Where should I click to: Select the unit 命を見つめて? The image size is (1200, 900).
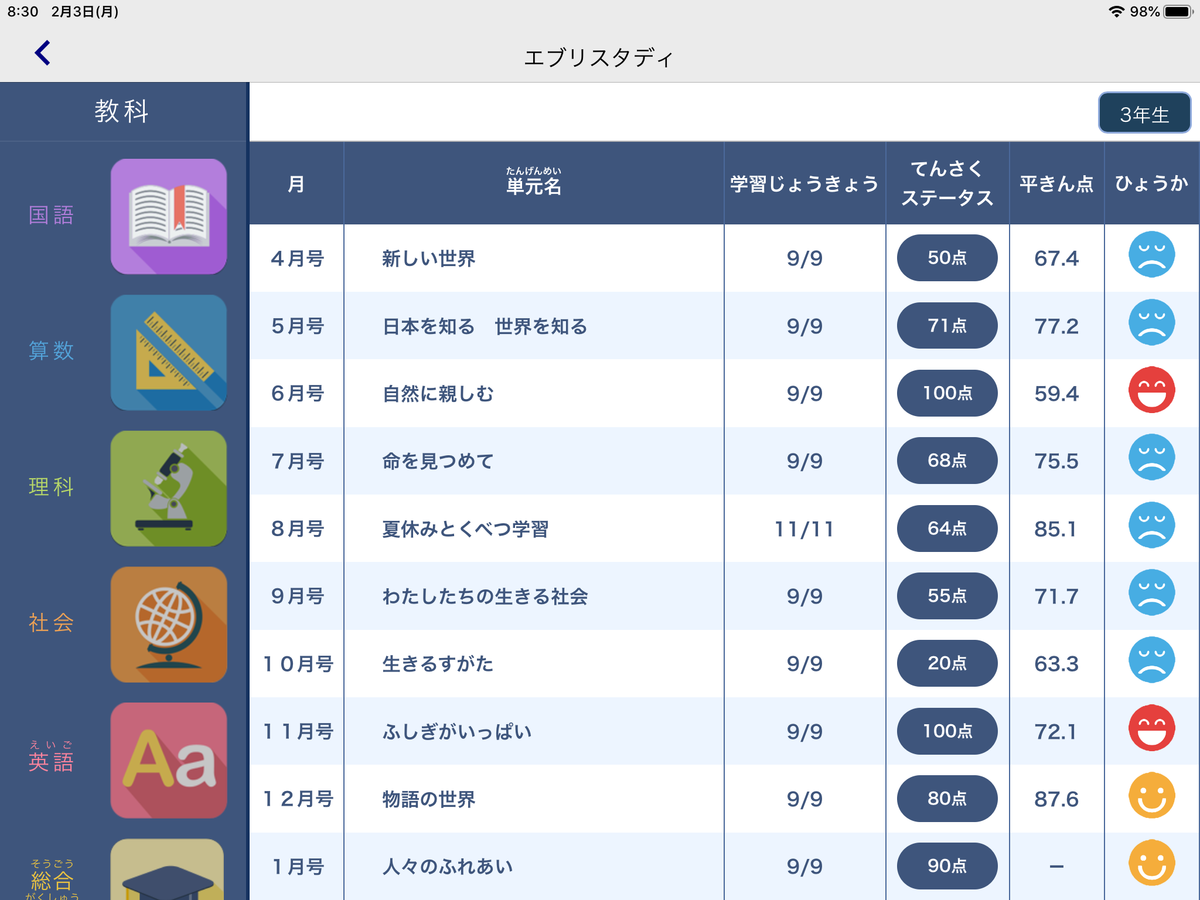[438, 462]
